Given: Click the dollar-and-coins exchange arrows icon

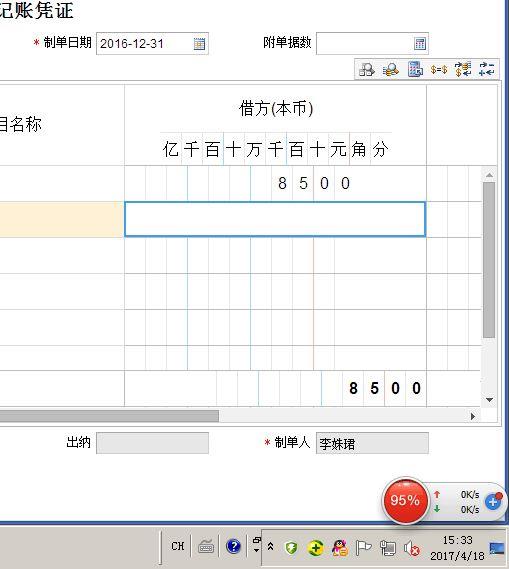Looking at the screenshot, I should (463, 69).
